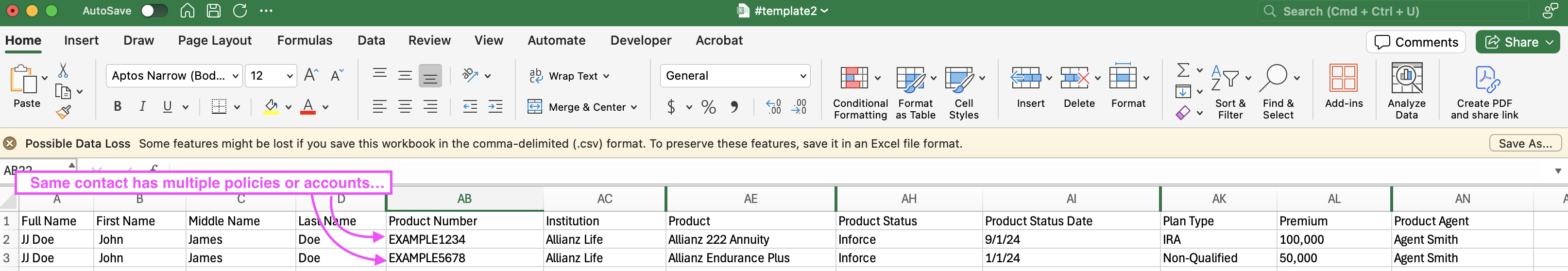Switch to the Data tab
This screenshot has height=271, width=1568.
pos(371,40)
